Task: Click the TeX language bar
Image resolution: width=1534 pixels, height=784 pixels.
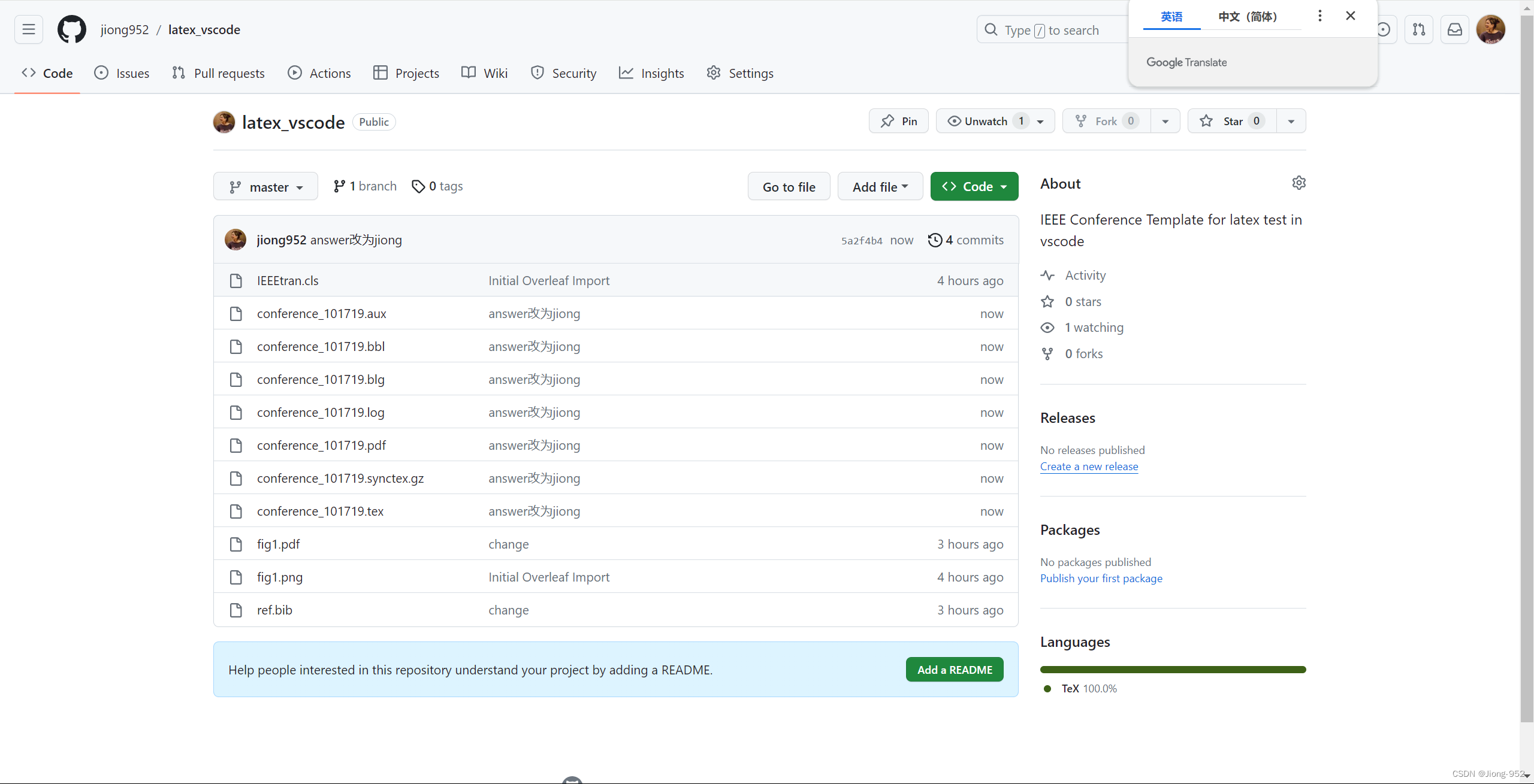Action: (1173, 670)
